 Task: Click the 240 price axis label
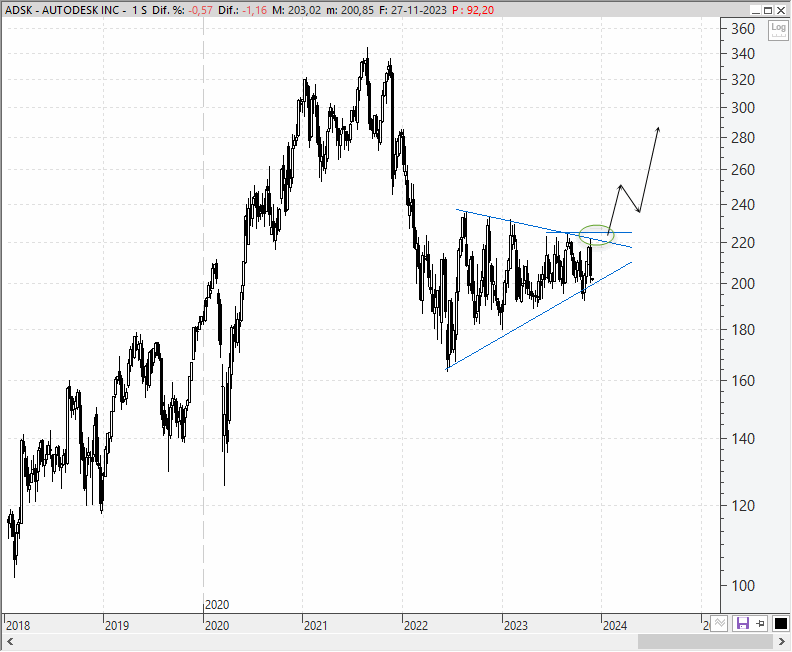[x=743, y=205]
